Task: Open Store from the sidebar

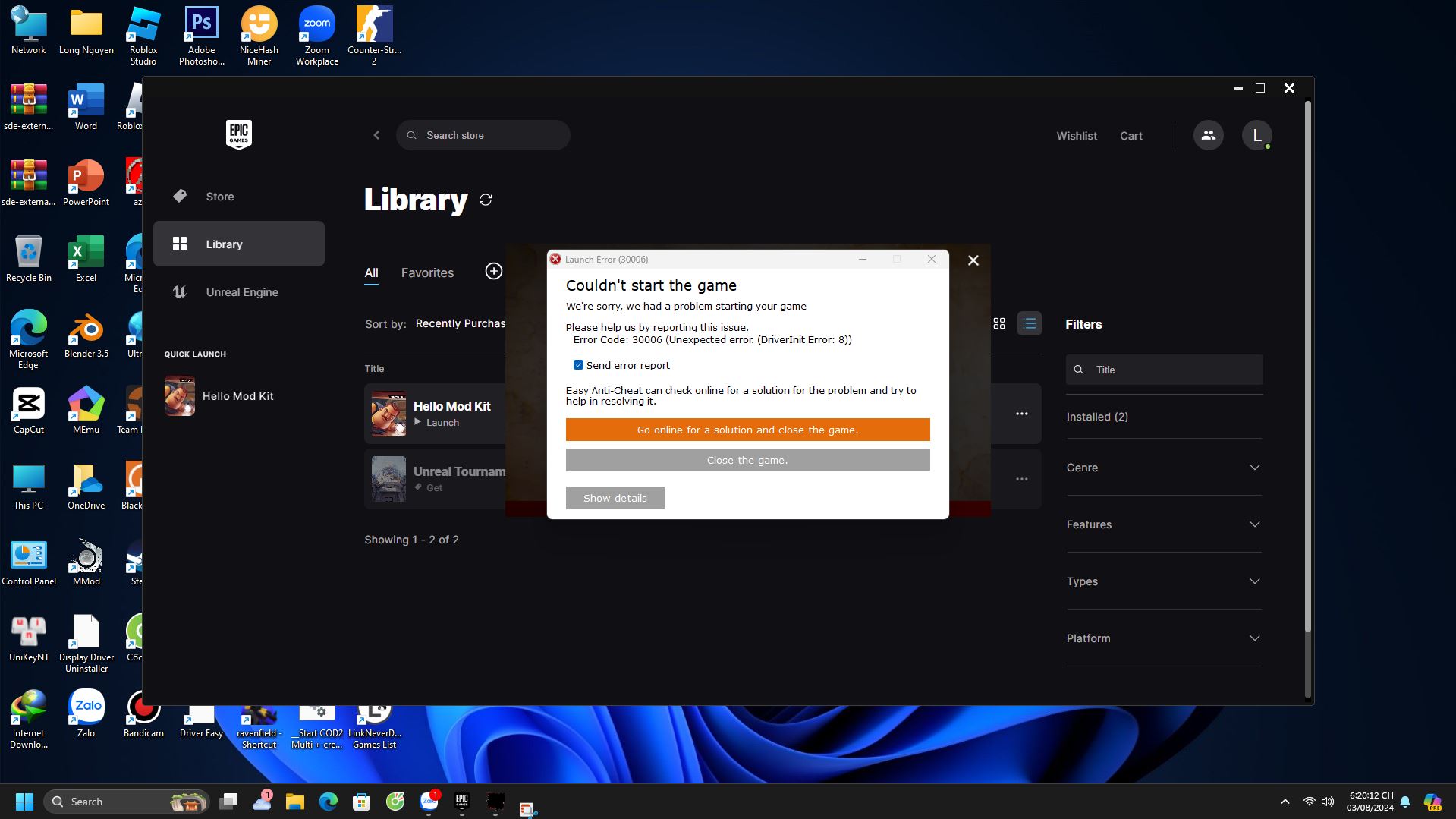Action: 220,197
